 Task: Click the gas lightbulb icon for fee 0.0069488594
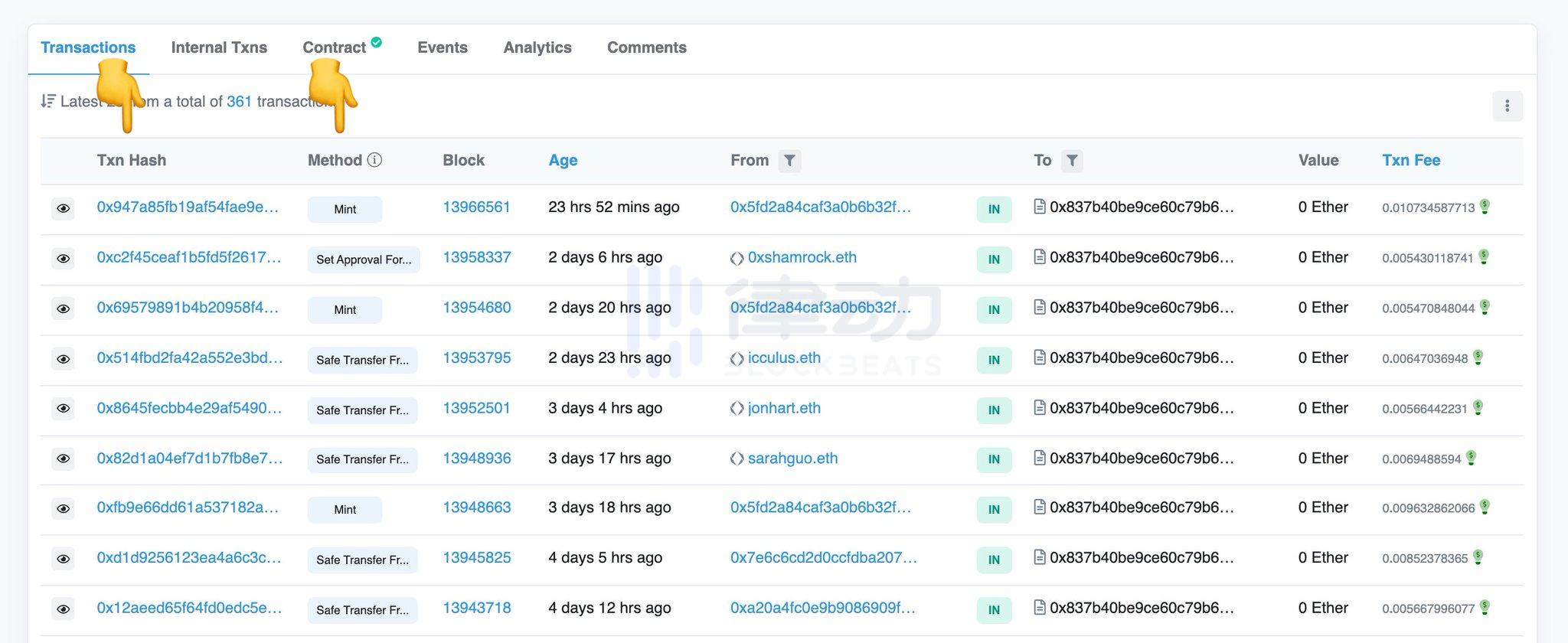pyautogui.click(x=1471, y=458)
